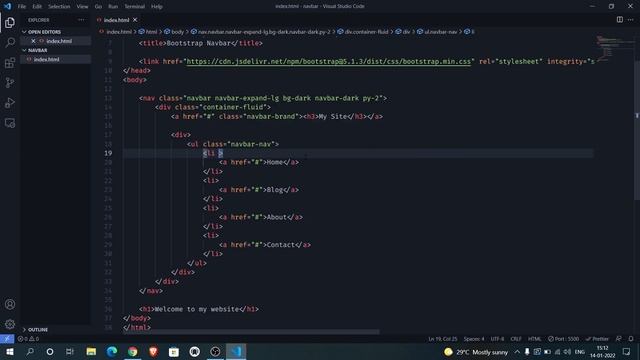Open the Windows Start menu
The image size is (640, 360).
10,351
